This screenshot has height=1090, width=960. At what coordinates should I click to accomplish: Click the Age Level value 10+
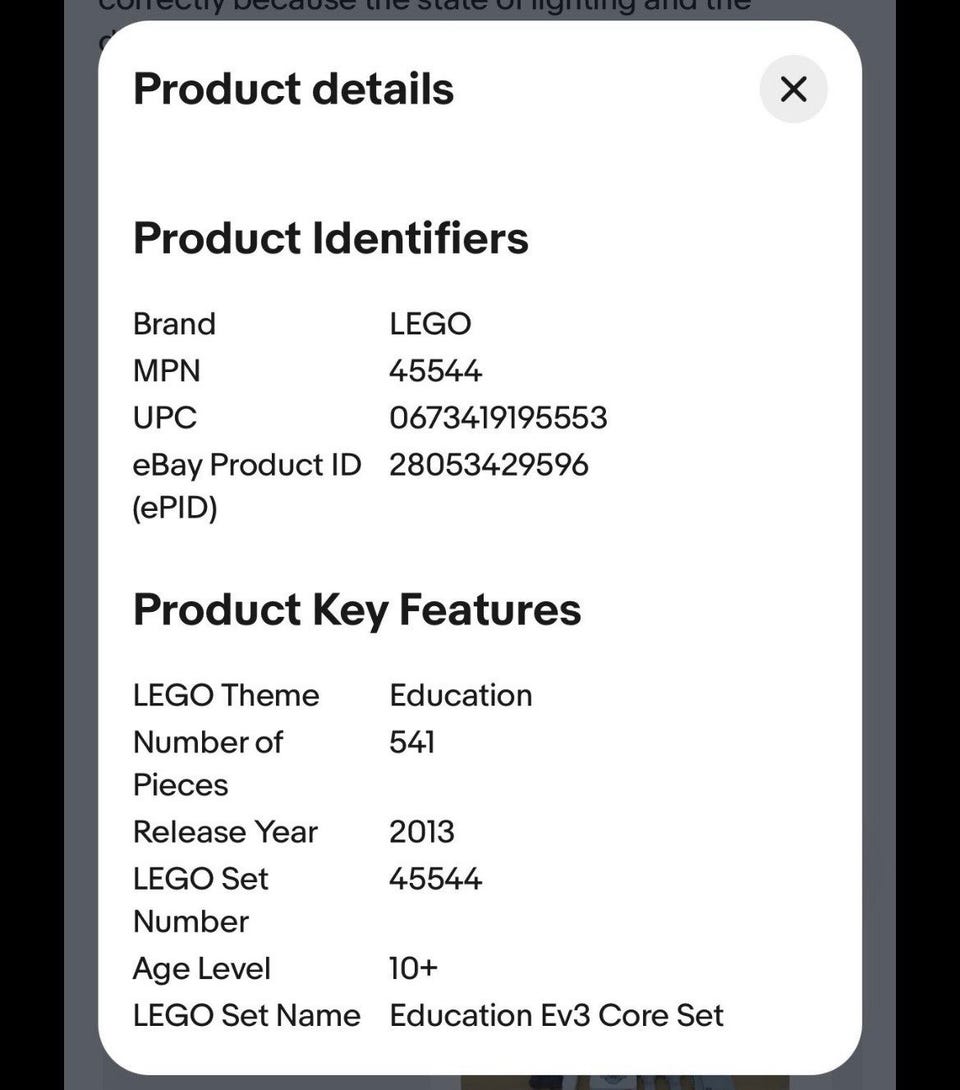pos(413,968)
